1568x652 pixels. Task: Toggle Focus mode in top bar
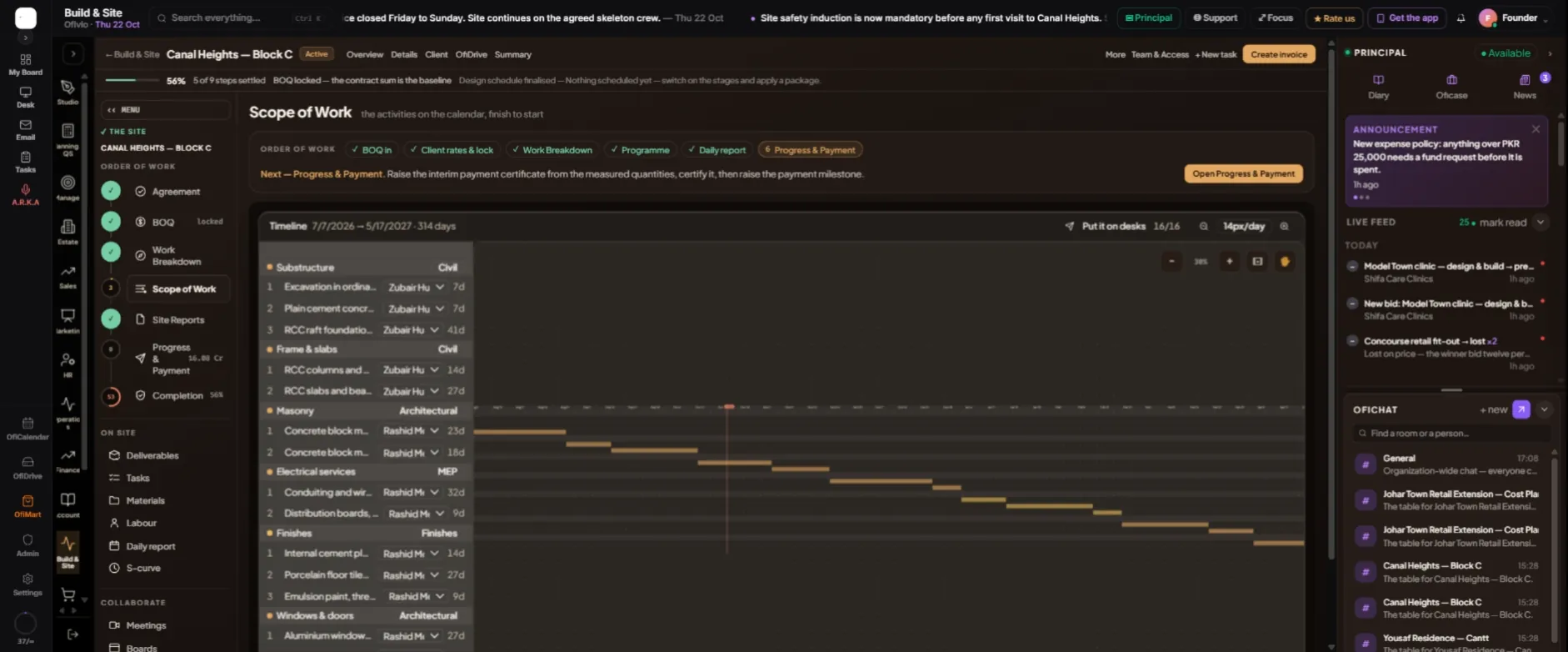(1275, 18)
